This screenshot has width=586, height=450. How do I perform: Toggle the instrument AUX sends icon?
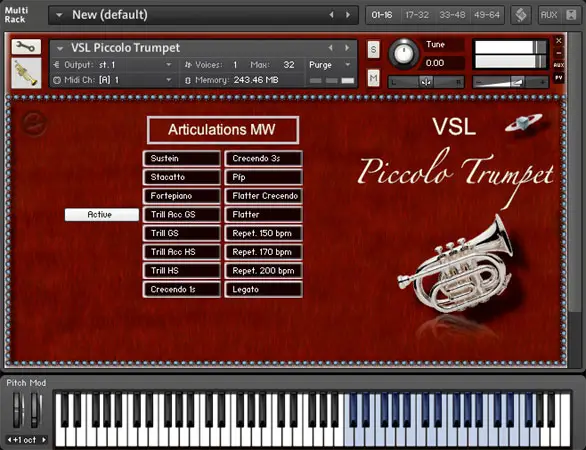click(x=559, y=65)
